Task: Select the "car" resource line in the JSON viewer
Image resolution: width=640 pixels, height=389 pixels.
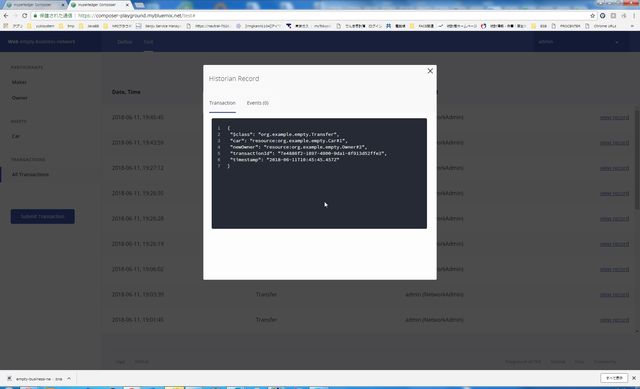Action: (288, 141)
